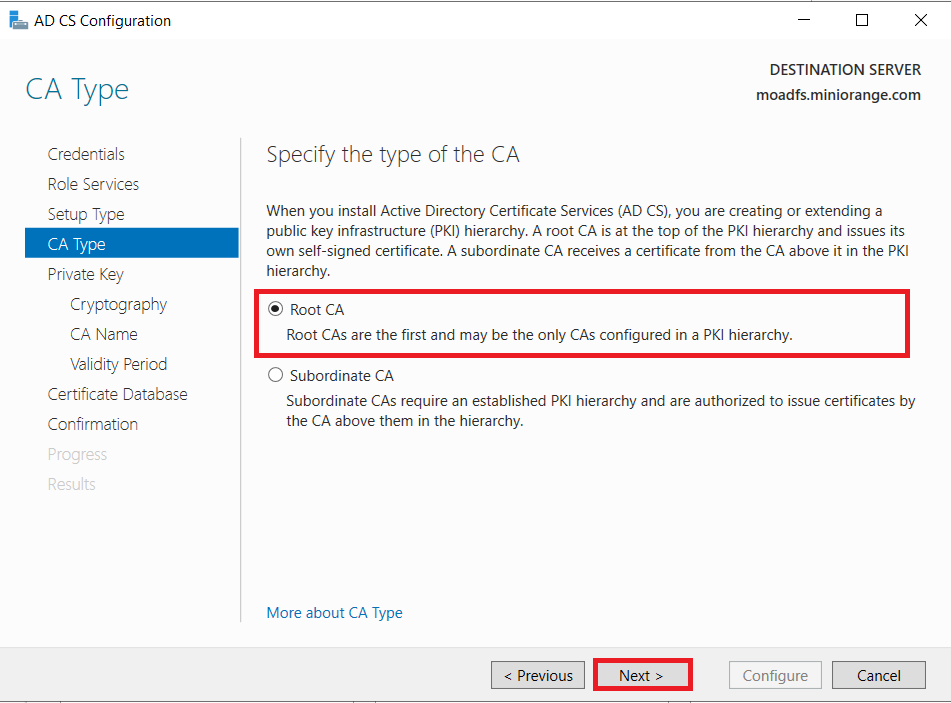Select the Root CA radio button
This screenshot has height=703, width=951.
[x=275, y=309]
